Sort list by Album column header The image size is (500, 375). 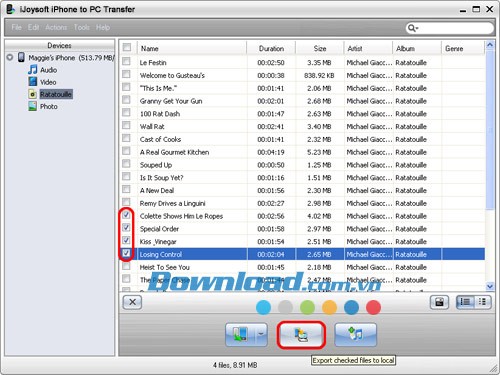point(417,48)
